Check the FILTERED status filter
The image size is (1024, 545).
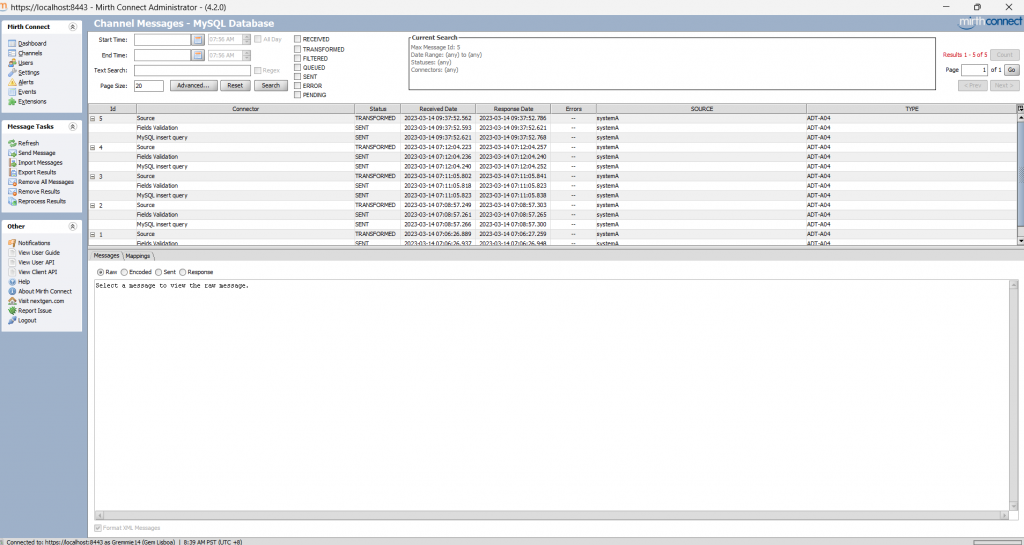coord(298,58)
